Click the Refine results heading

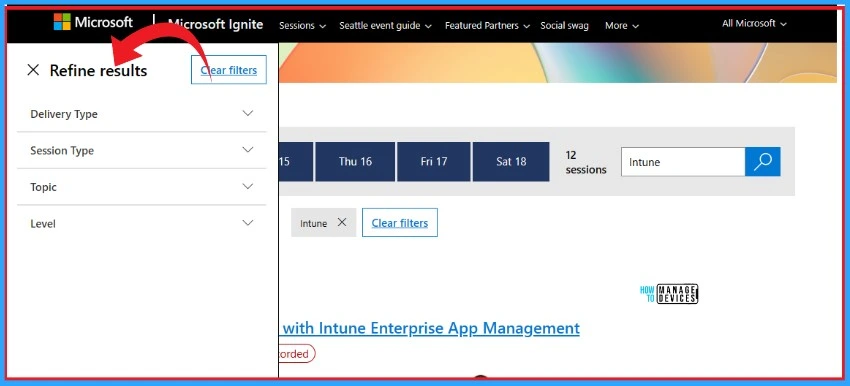click(98, 70)
